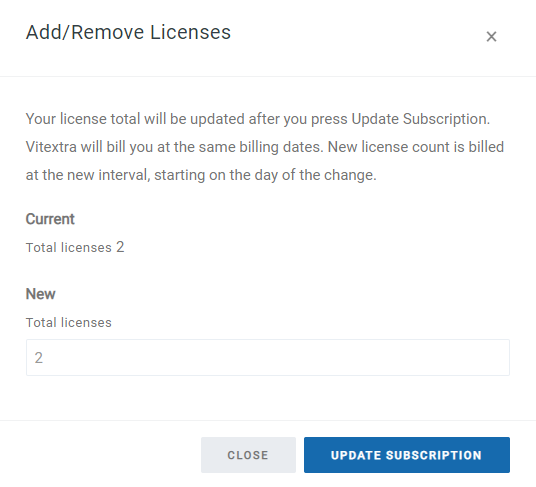536x487 pixels.
Task: Click the New section heading
Action: (x=40, y=294)
